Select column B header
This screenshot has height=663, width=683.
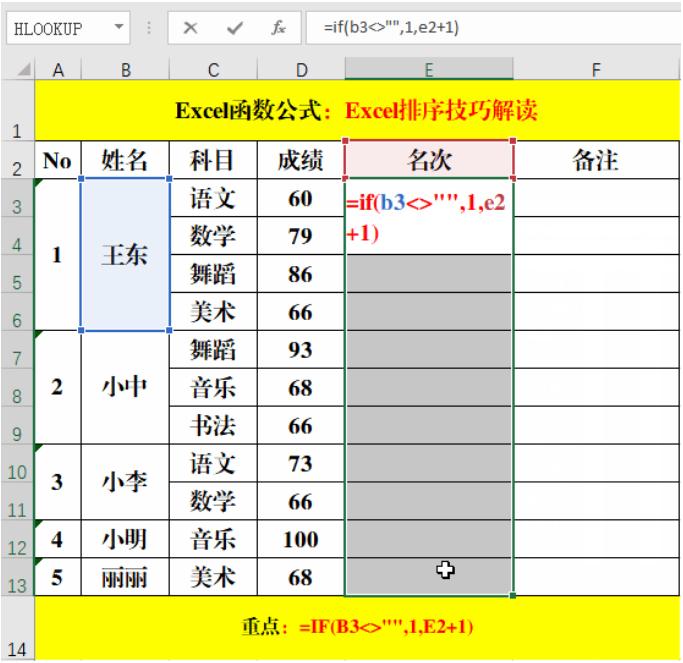click(x=125, y=70)
